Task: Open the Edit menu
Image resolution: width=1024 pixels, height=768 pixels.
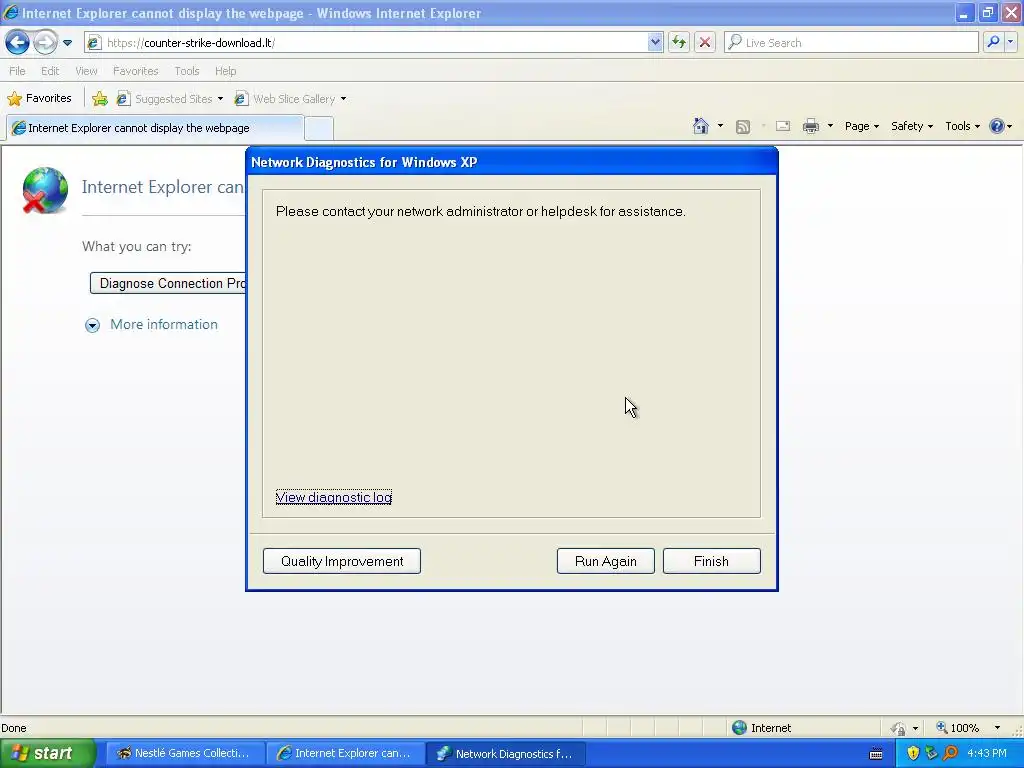Action: click(x=50, y=71)
